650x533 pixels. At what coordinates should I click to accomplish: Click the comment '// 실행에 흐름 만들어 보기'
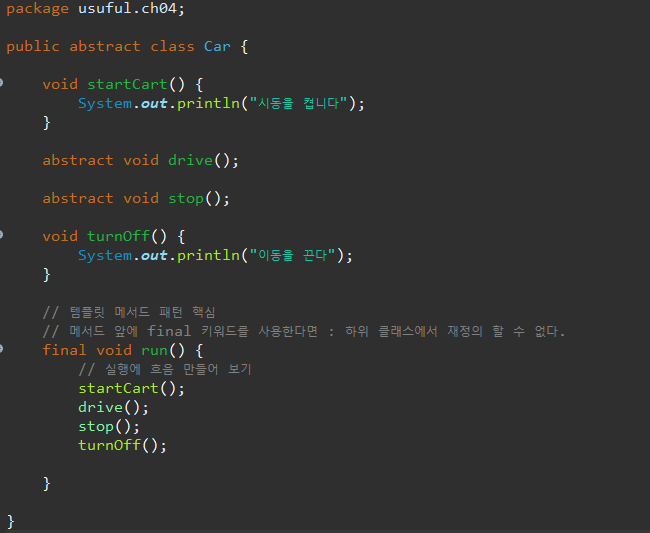tap(165, 369)
